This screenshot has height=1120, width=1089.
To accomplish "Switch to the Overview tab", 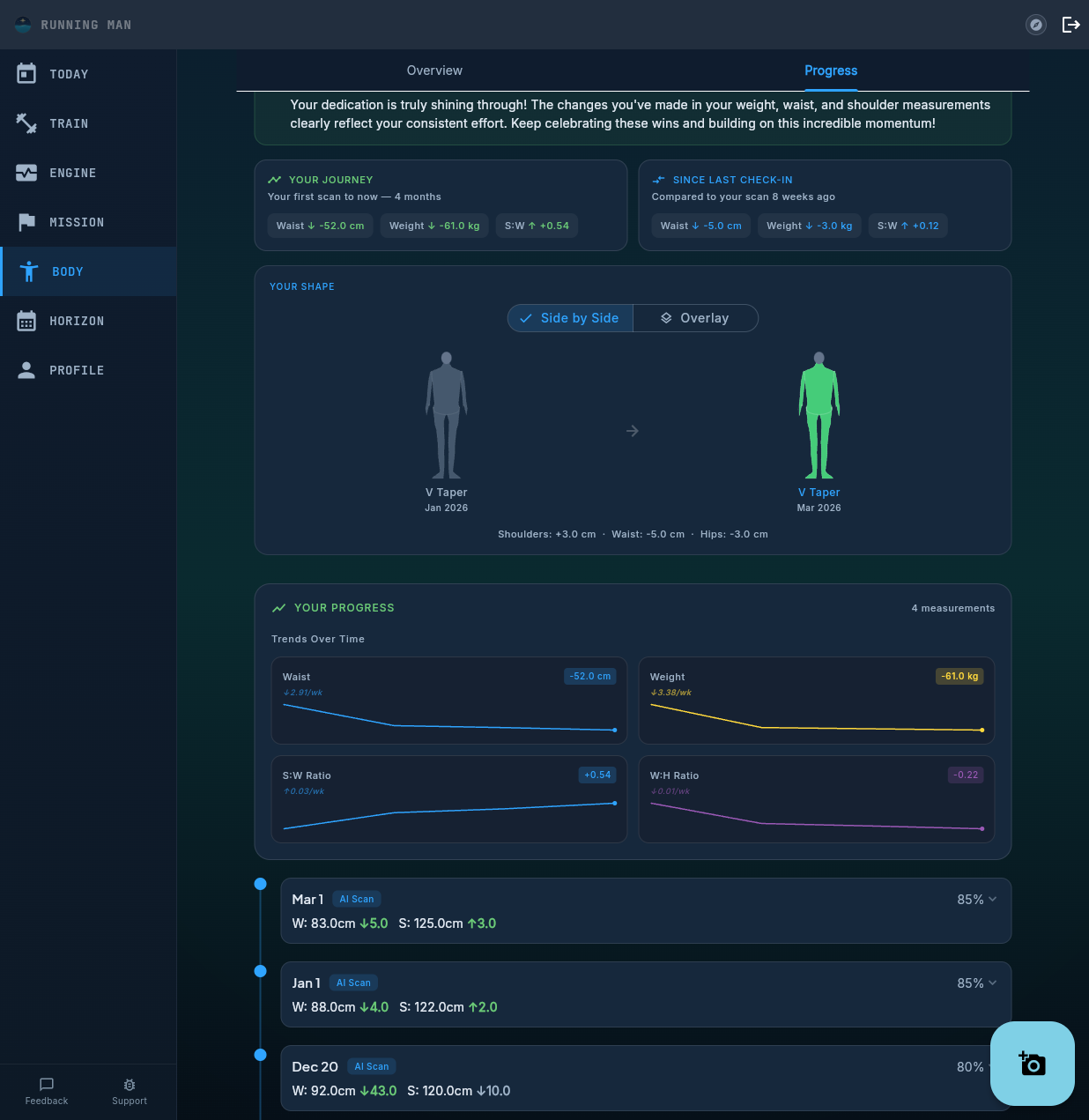I will pyautogui.click(x=434, y=70).
